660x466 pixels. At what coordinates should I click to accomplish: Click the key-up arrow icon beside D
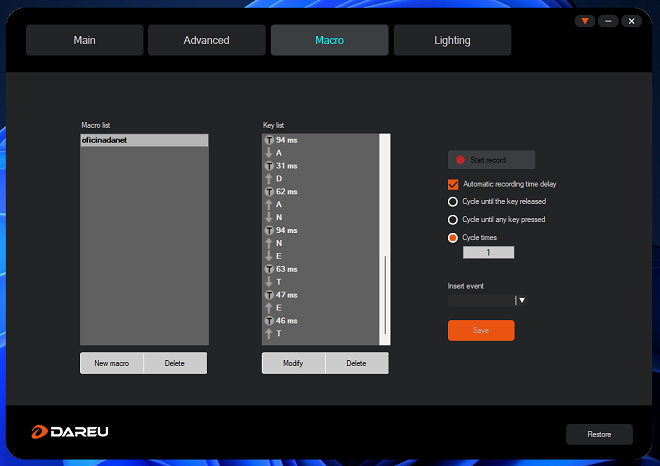coord(269,179)
